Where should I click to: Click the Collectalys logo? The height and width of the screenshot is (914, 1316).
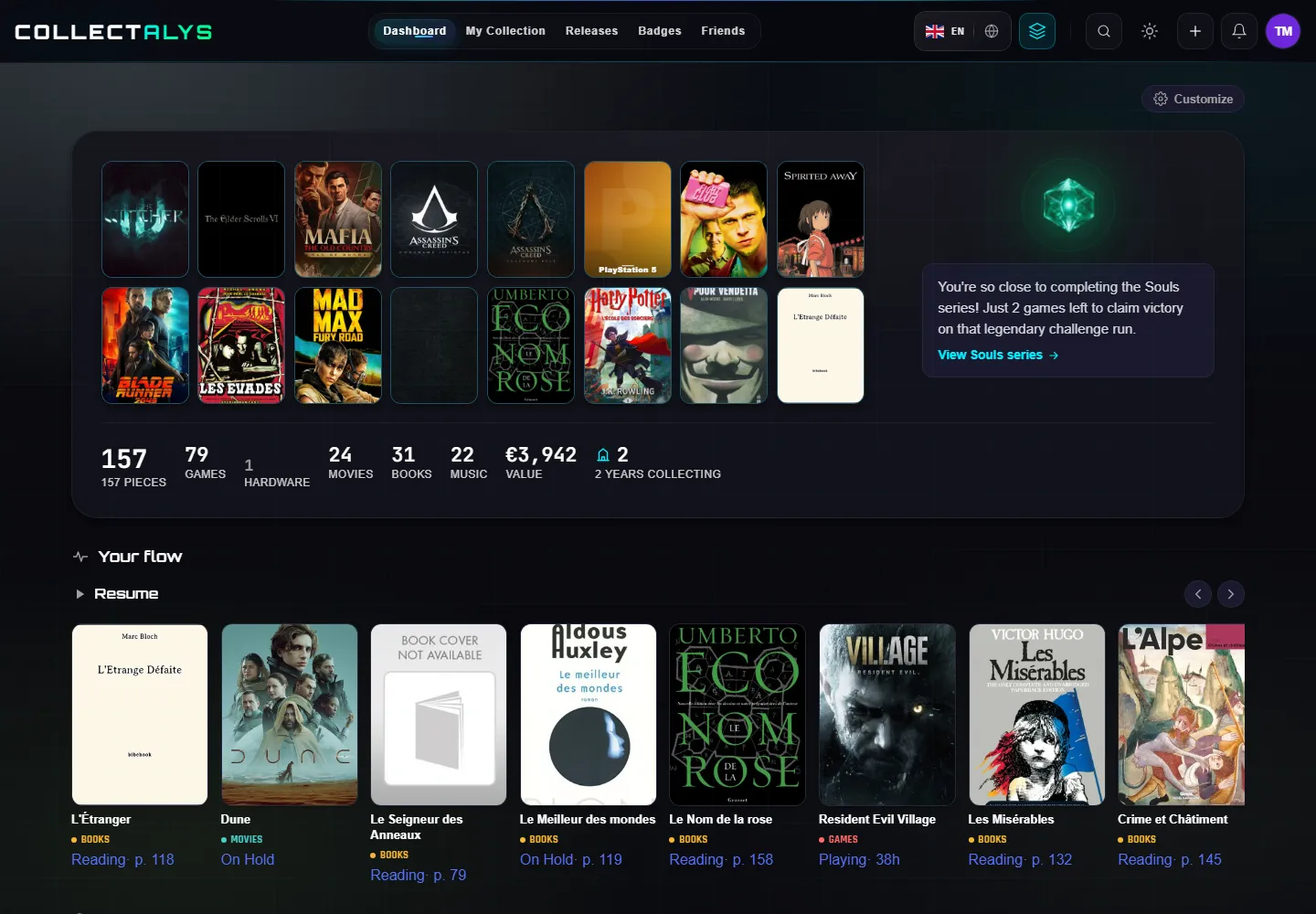click(x=113, y=32)
